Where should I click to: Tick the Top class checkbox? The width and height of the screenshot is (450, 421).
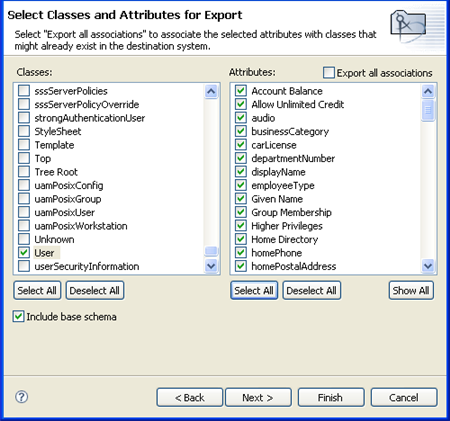[x=24, y=158]
